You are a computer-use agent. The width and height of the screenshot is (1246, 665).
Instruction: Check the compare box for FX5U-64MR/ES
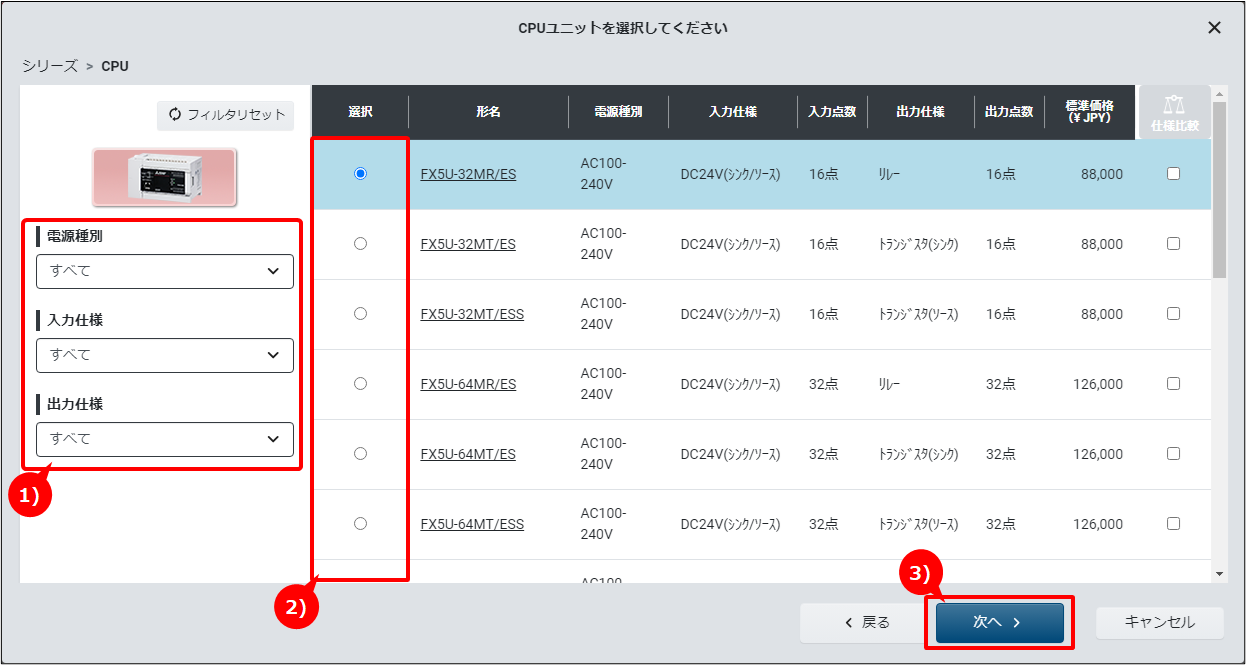[1174, 384]
